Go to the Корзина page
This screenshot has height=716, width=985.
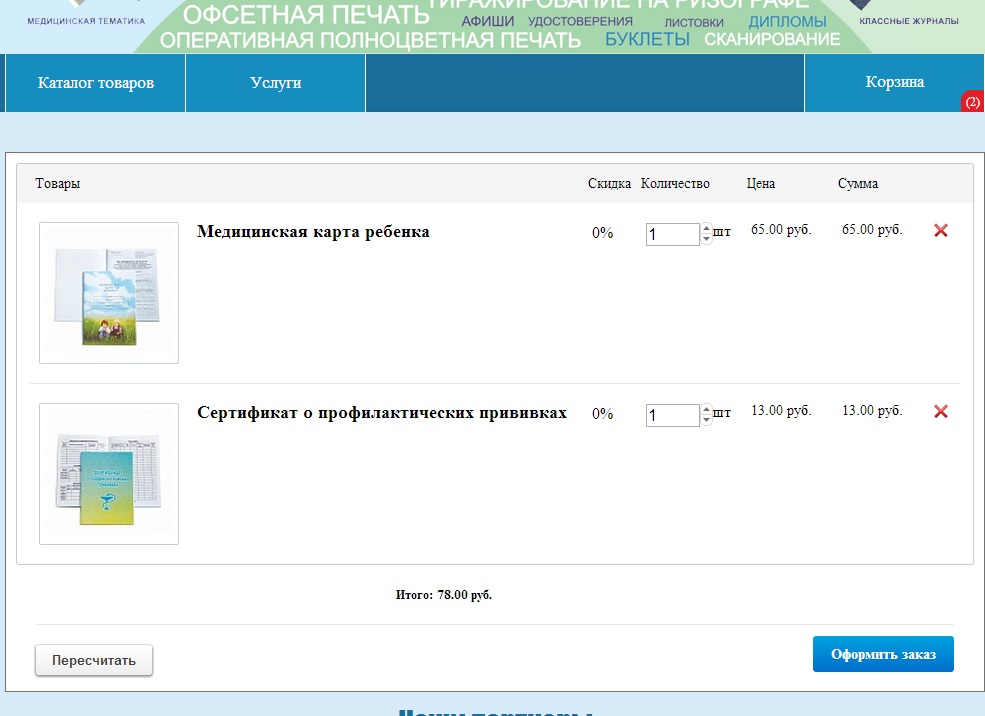895,82
